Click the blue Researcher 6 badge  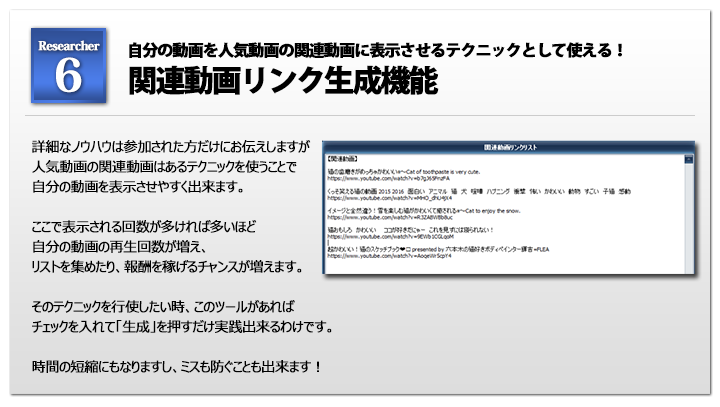tap(69, 65)
